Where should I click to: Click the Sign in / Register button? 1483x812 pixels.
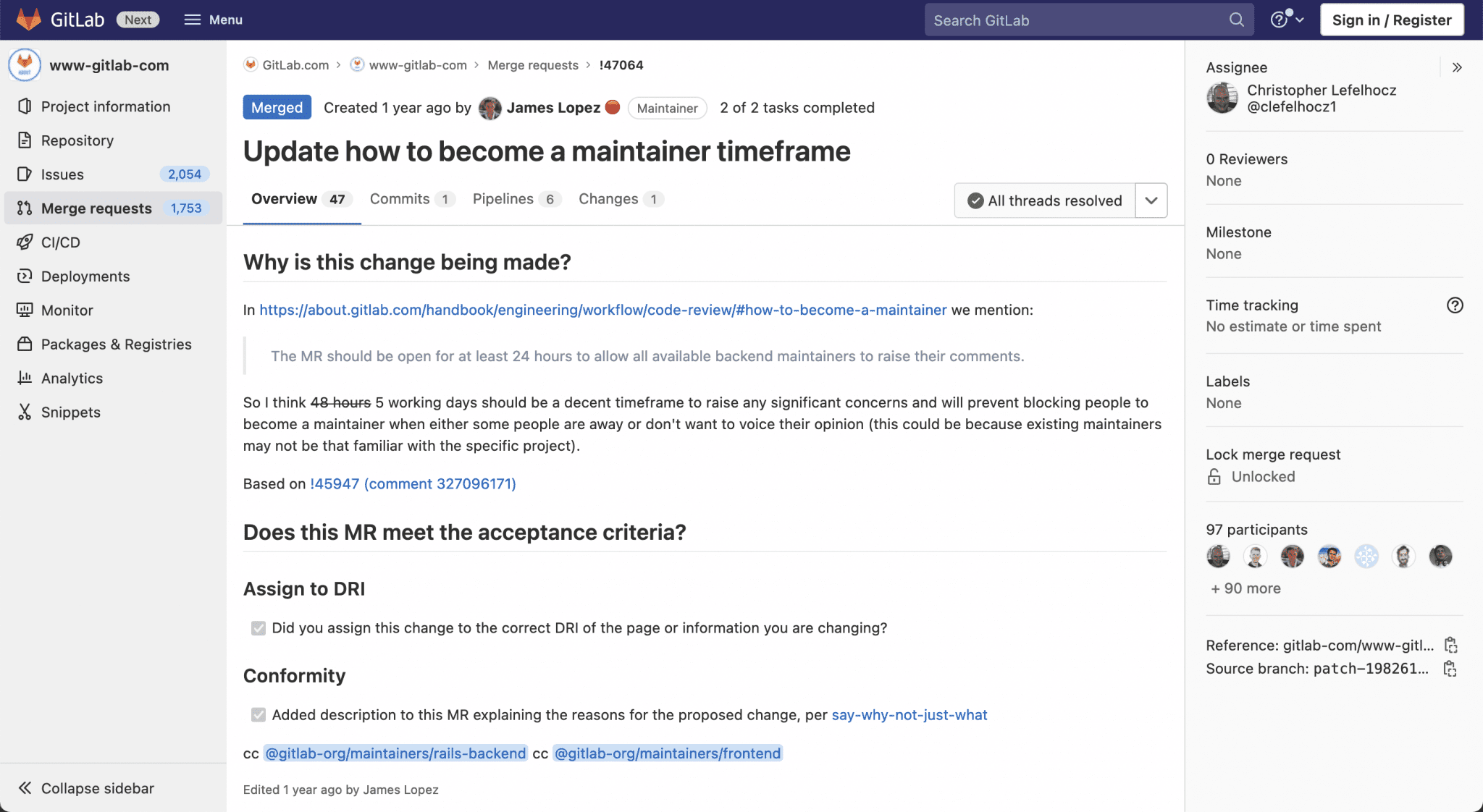(x=1392, y=20)
